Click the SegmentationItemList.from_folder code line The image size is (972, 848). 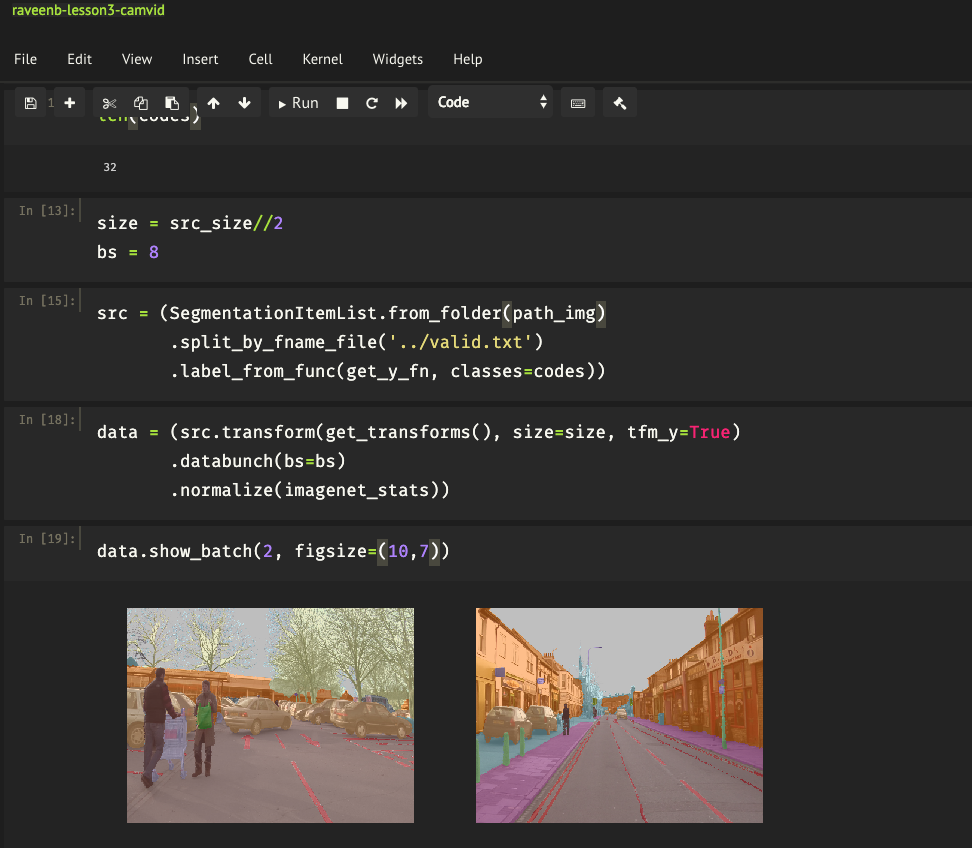point(351,313)
